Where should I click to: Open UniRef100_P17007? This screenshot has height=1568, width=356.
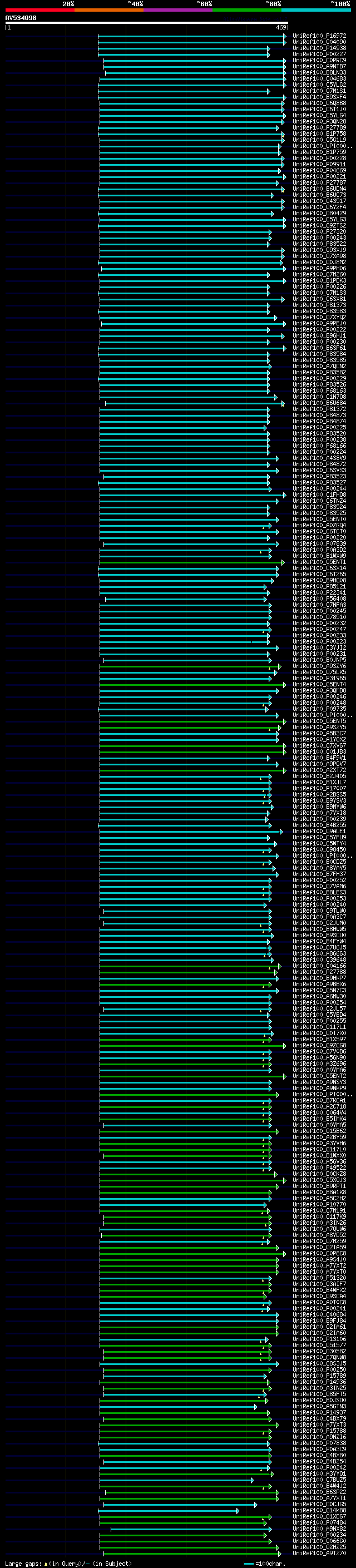click(319, 789)
